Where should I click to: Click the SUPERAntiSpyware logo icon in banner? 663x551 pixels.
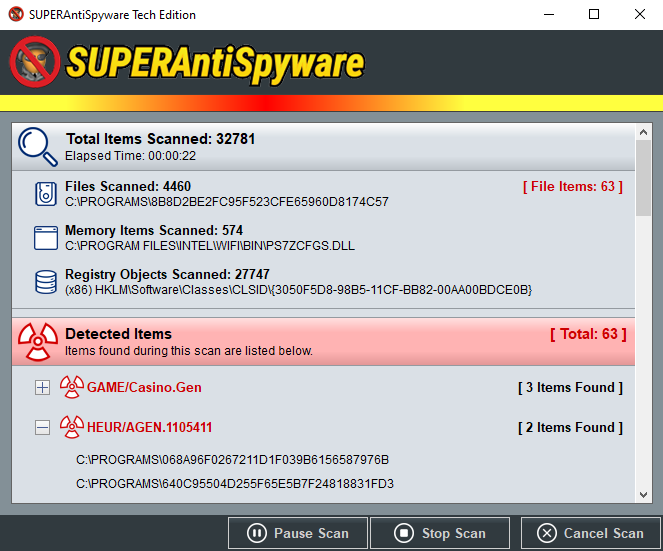point(34,62)
